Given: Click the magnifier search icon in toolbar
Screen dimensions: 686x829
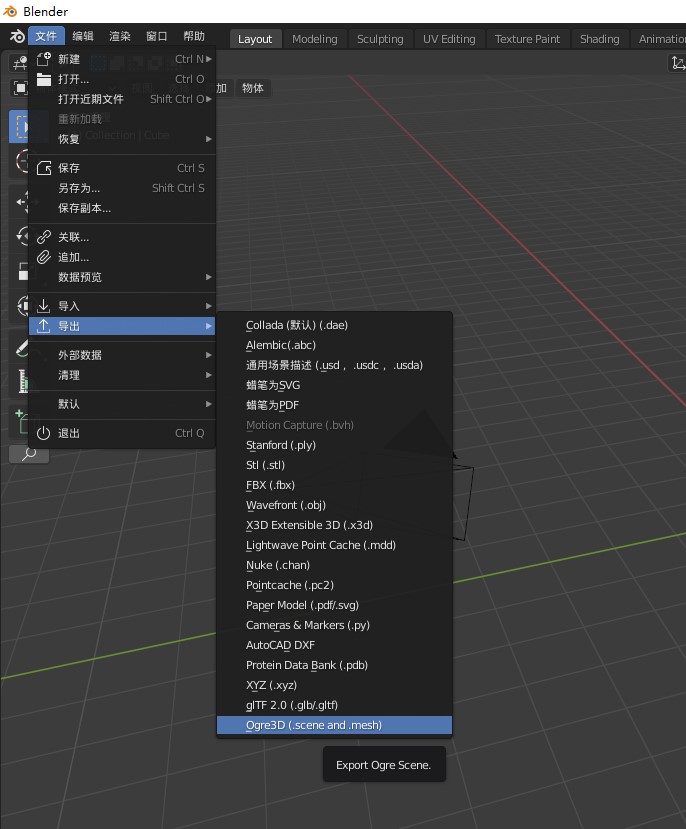Looking at the screenshot, I should 29,454.
